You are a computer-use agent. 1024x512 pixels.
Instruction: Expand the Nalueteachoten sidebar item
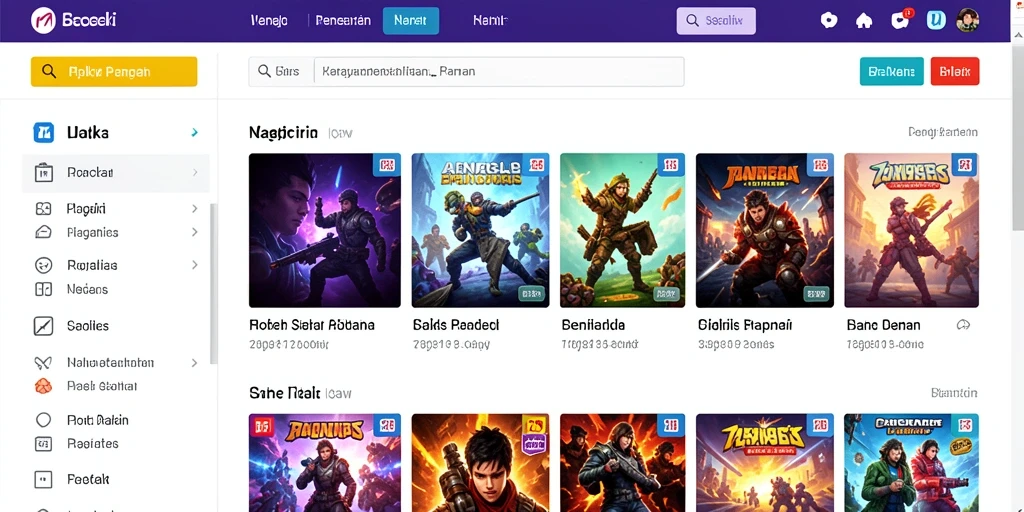coord(195,362)
